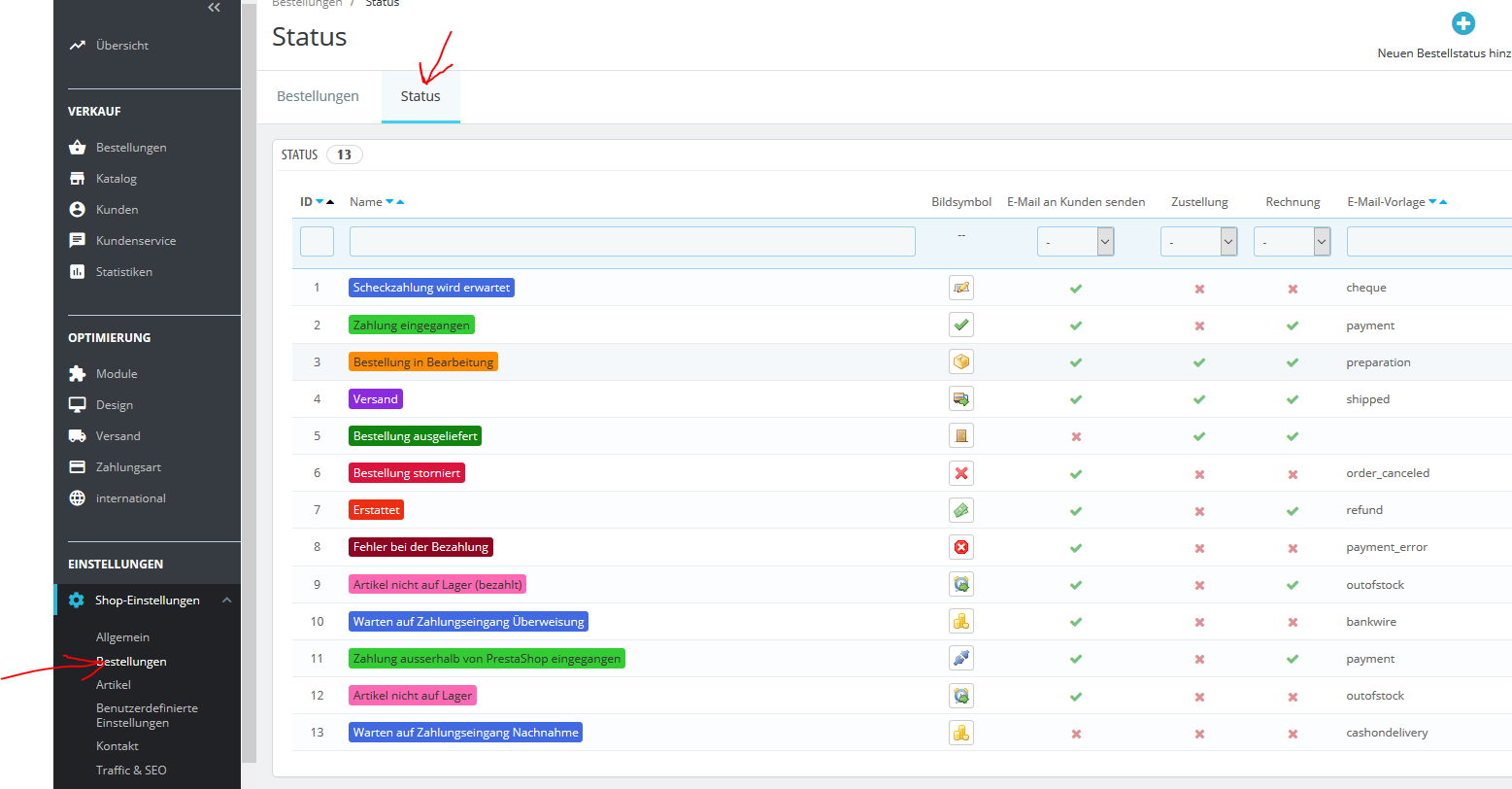The height and width of the screenshot is (789, 1512).
Task: Click the sidebar vertical scrollbar
Action: (249, 383)
